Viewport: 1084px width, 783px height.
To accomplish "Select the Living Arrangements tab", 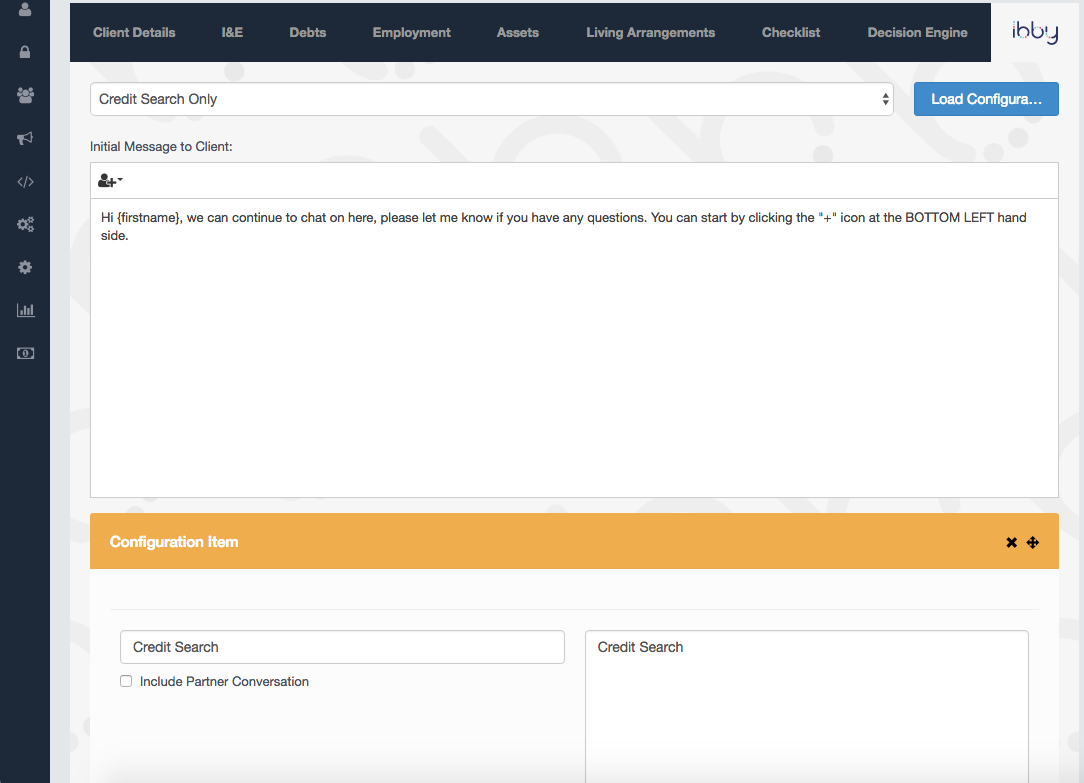I will [x=650, y=33].
